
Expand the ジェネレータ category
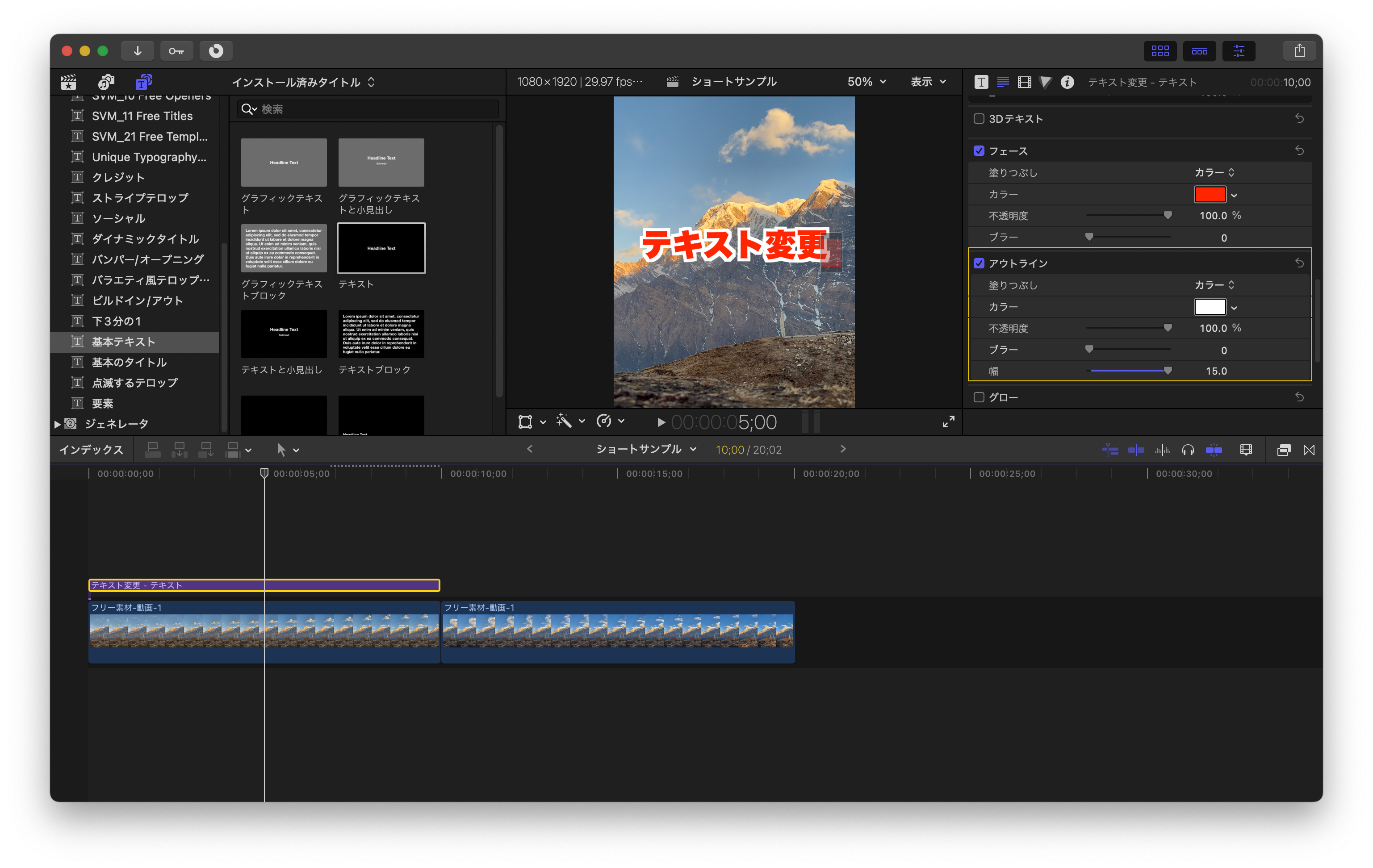click(58, 424)
